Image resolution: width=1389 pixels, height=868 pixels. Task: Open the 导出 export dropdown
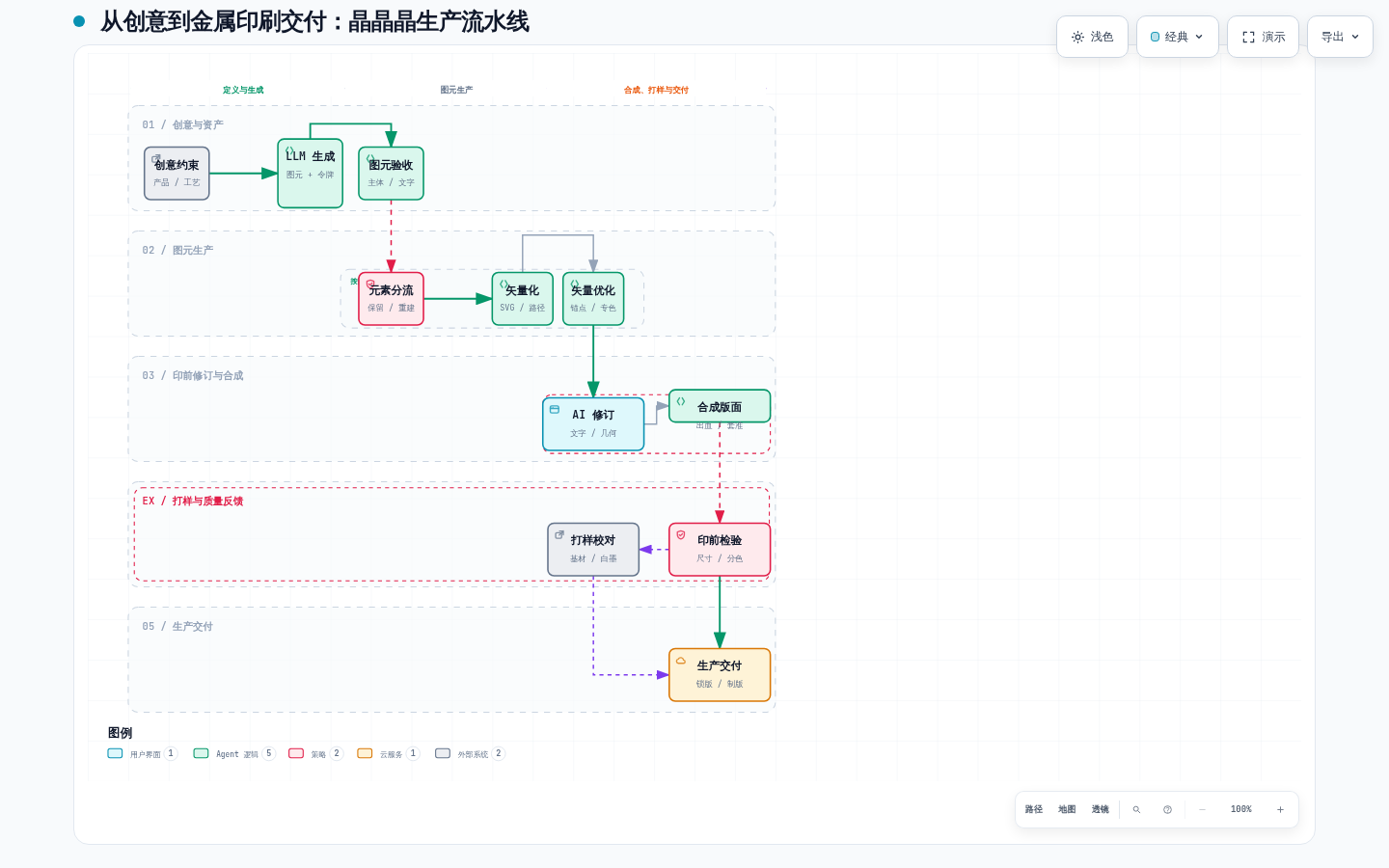click(1340, 37)
